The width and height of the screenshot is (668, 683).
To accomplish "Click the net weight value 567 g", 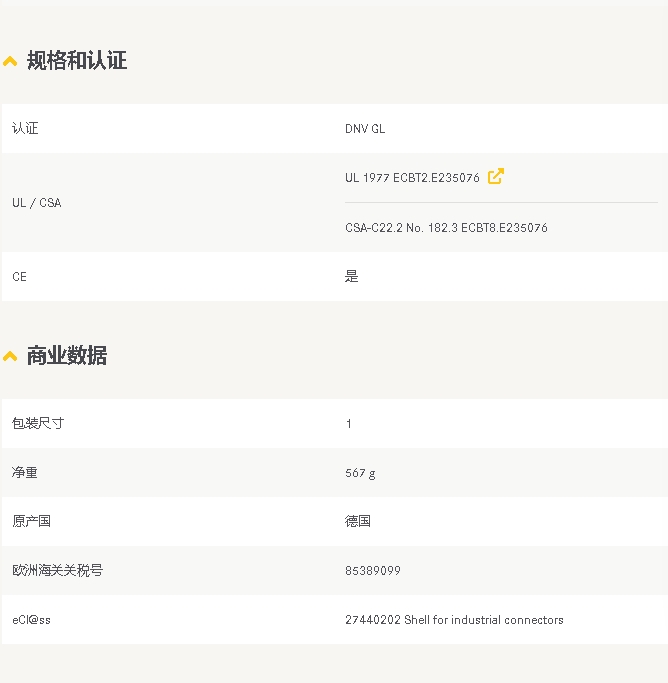I will [x=360, y=473].
